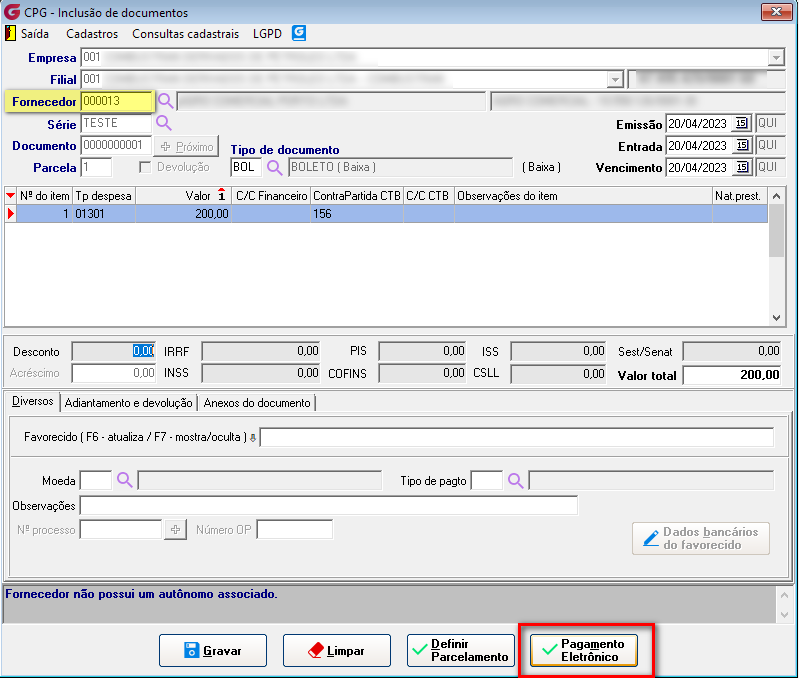Image resolution: width=799 pixels, height=678 pixels.
Task: Click the items grid scroll up arrow
Action: [776, 196]
